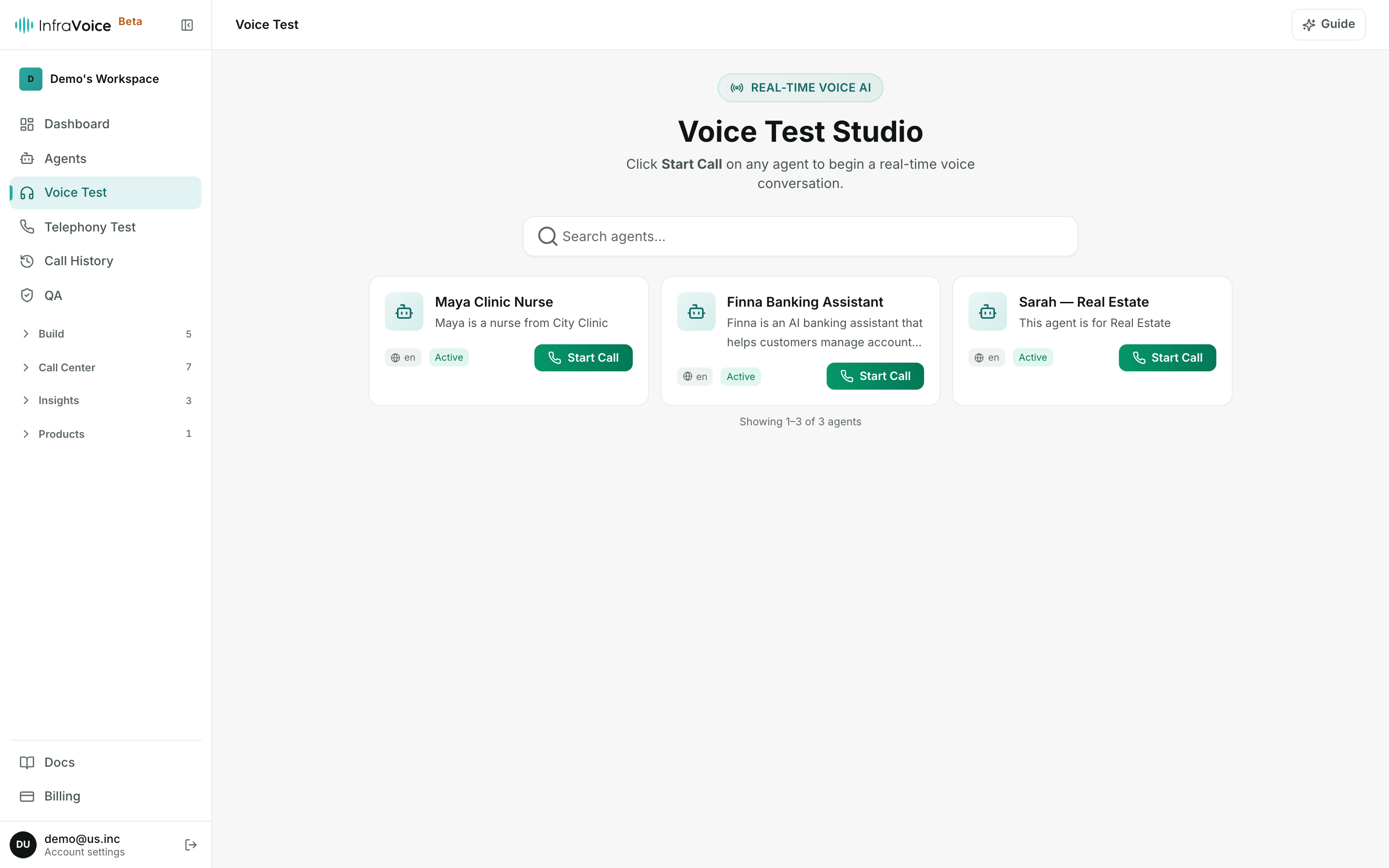The image size is (1389, 868).
Task: Click the Products count 1
Action: (188, 434)
